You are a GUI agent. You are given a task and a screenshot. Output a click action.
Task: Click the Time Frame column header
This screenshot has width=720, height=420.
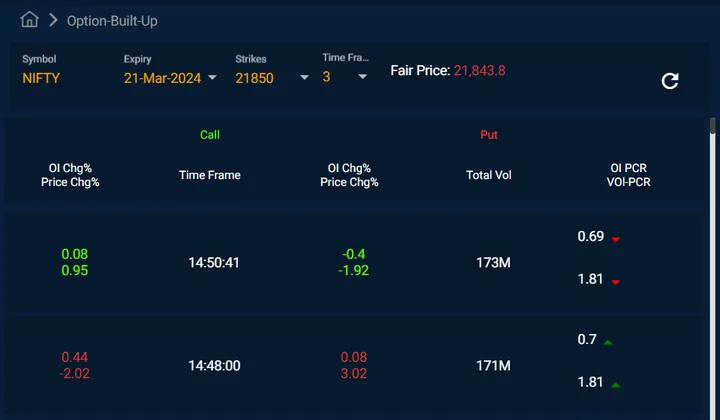click(210, 175)
